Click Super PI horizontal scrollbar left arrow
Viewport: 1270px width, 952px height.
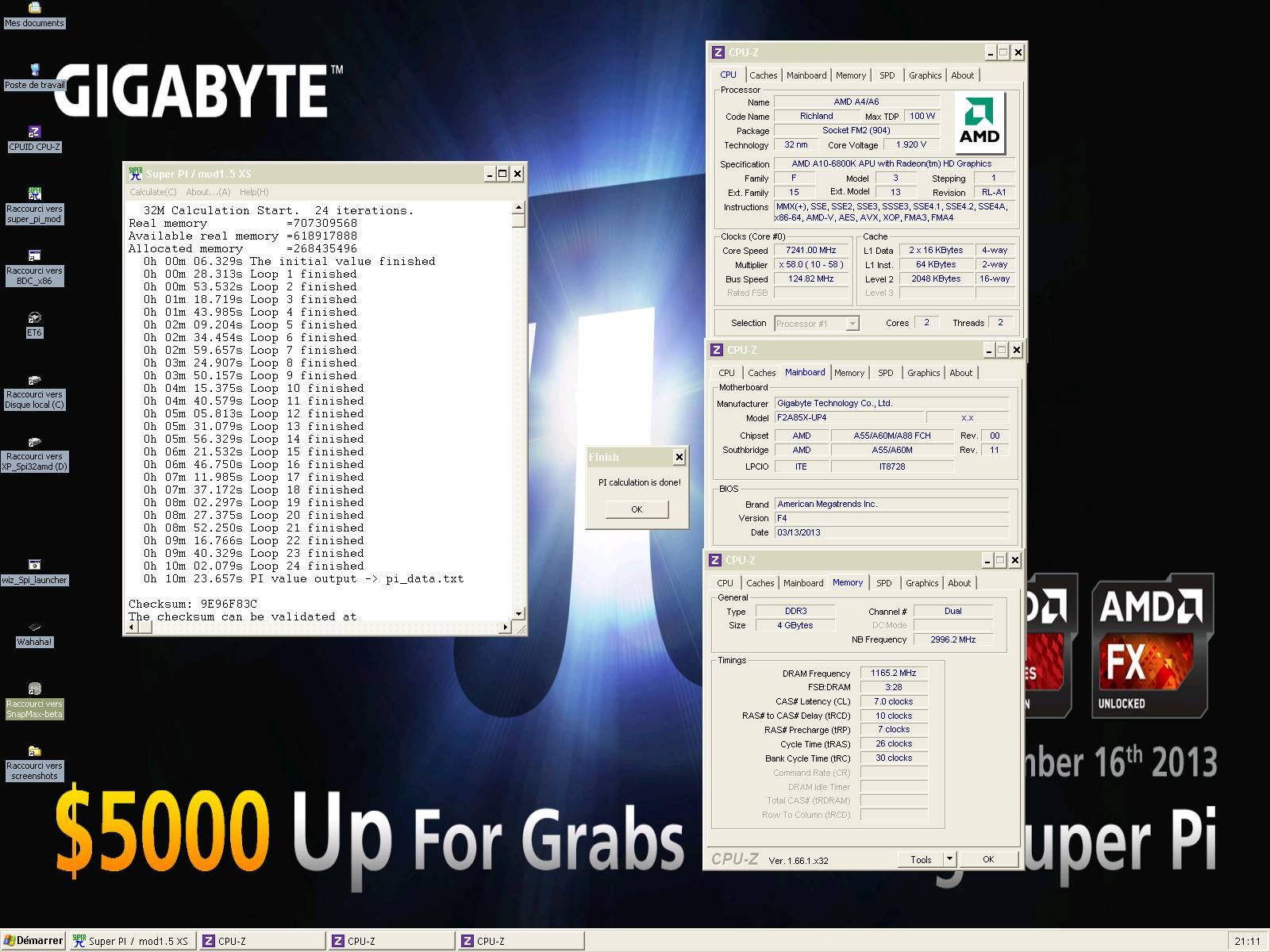click(x=133, y=628)
